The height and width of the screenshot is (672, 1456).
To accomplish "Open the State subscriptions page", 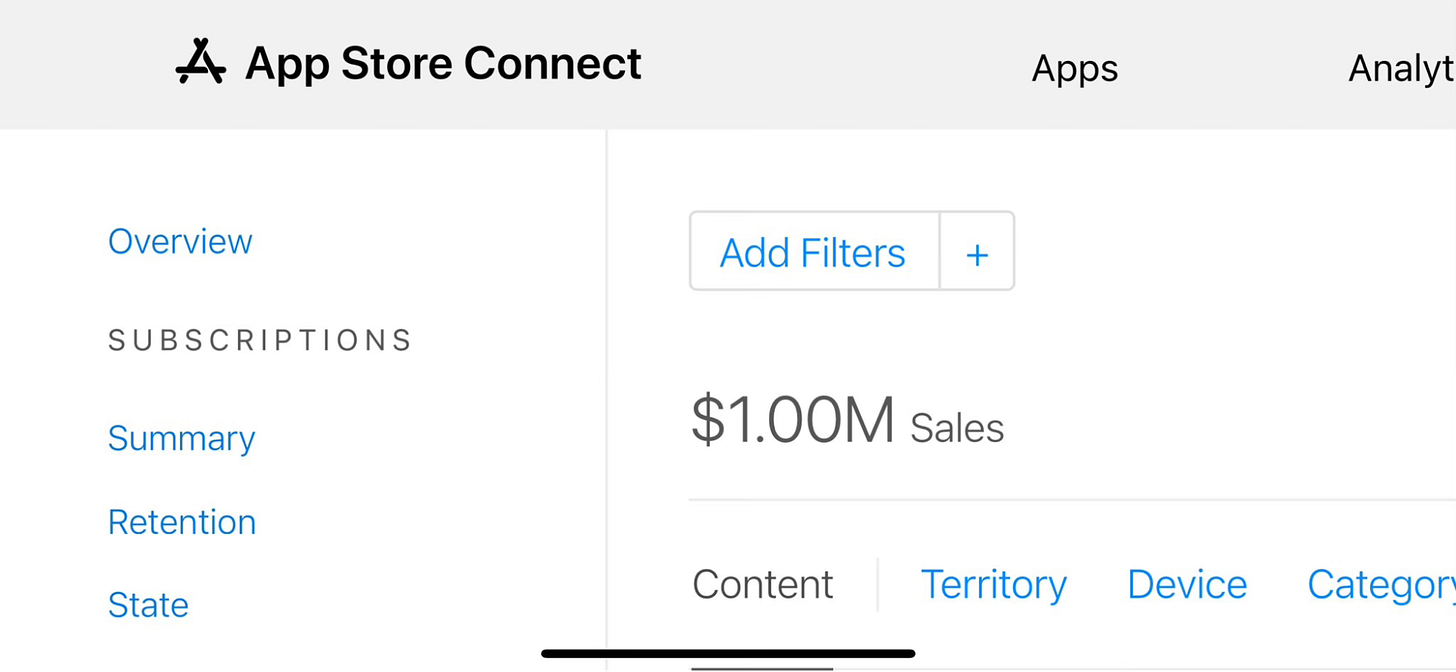I will (x=148, y=605).
